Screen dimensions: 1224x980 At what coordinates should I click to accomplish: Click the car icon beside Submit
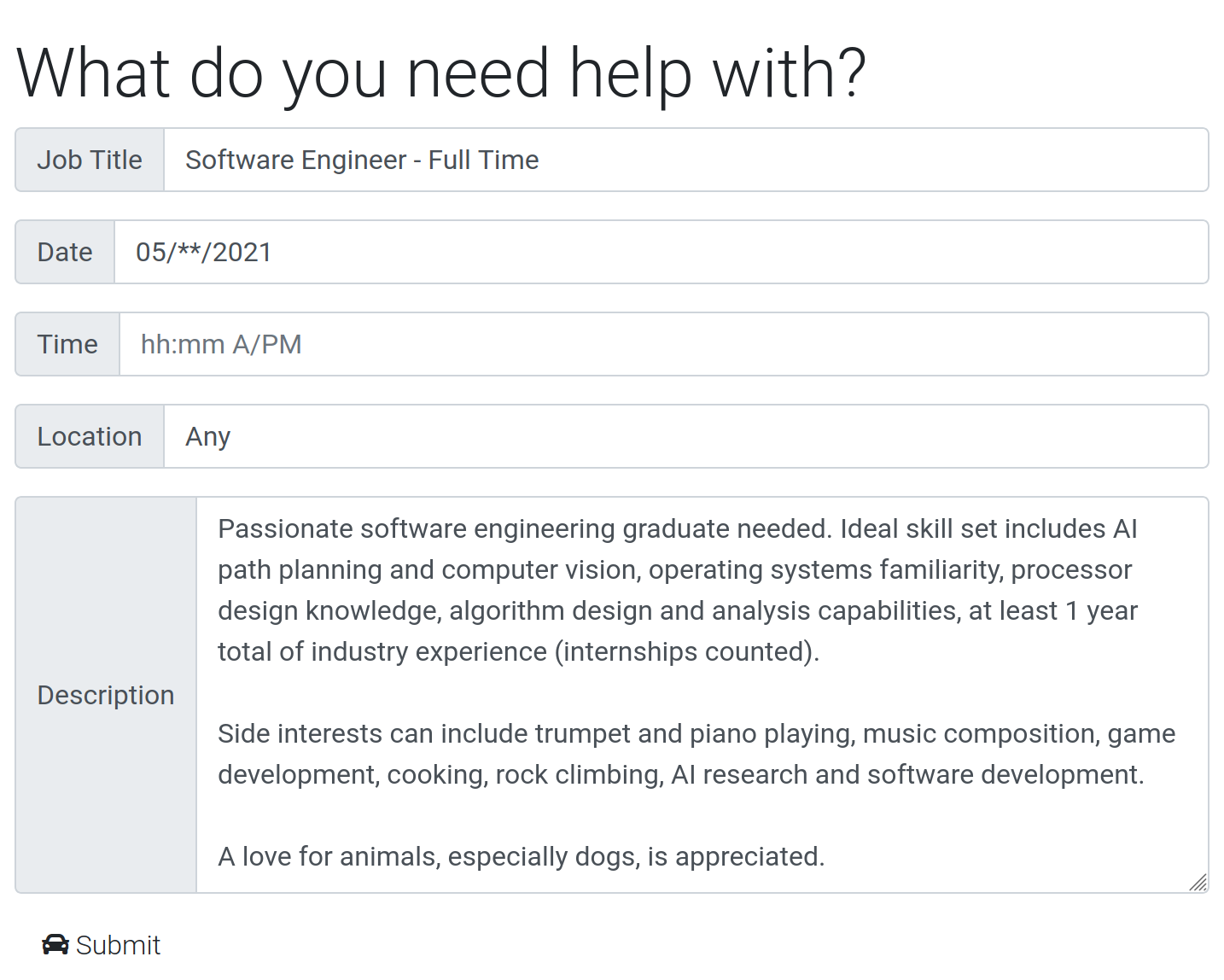pyautogui.click(x=55, y=944)
